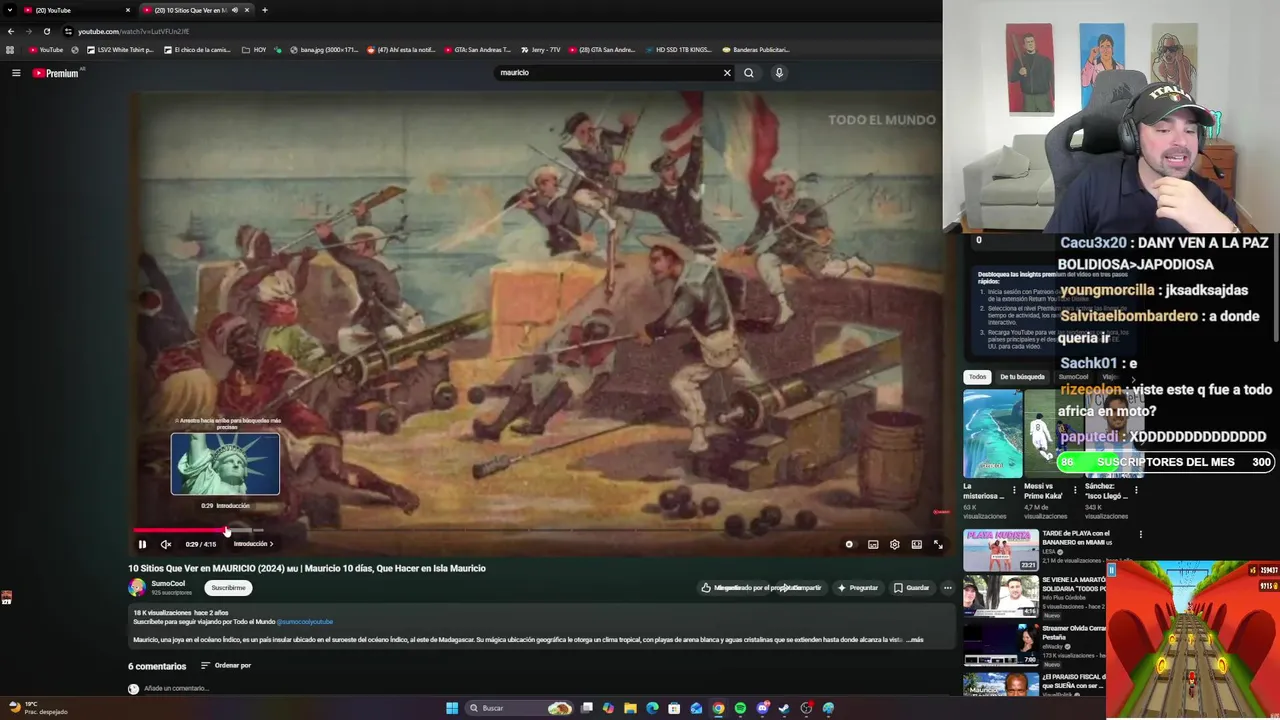Switch player to theater mode
1280x720 pixels.
point(916,544)
